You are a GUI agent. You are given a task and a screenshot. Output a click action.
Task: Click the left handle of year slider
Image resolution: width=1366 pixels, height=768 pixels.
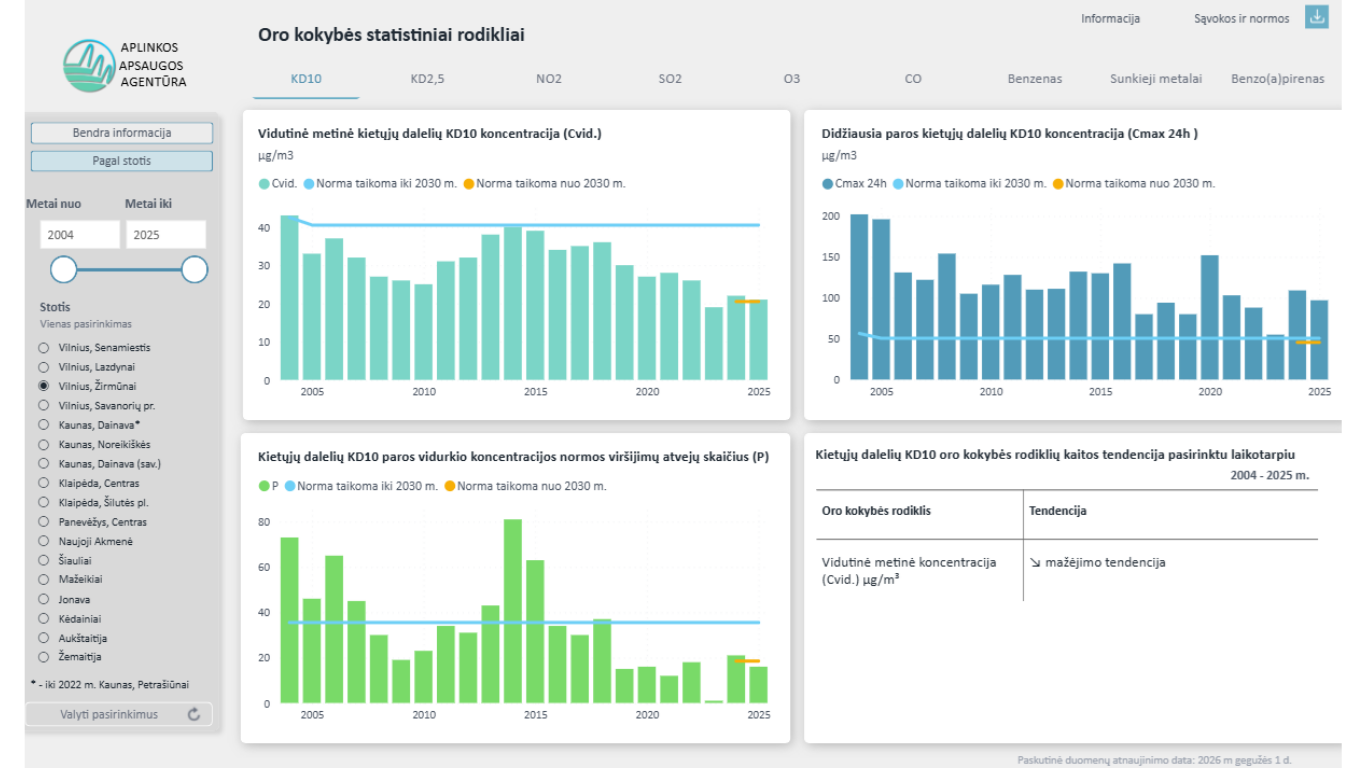point(64,269)
